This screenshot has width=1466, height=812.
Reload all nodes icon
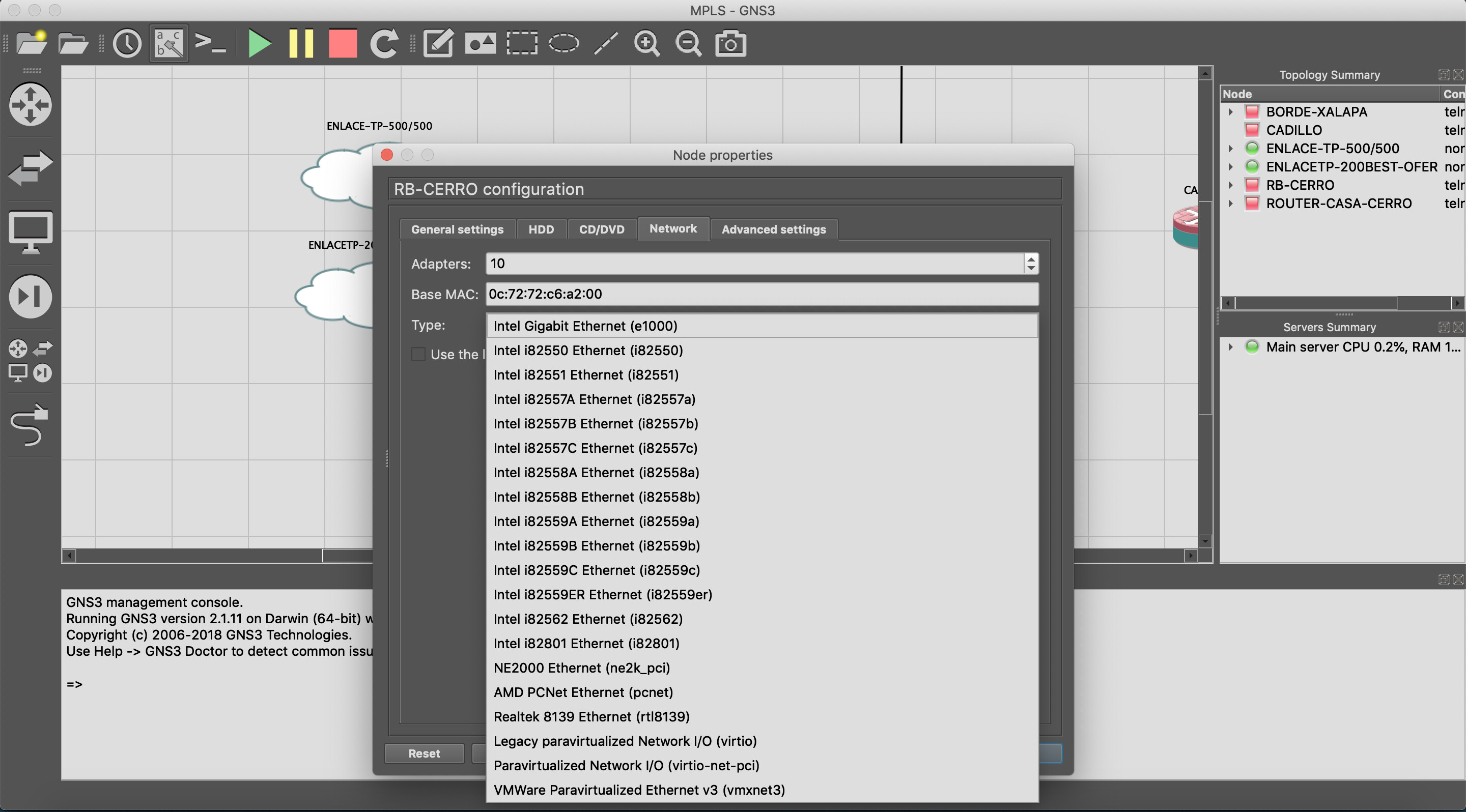[x=384, y=43]
